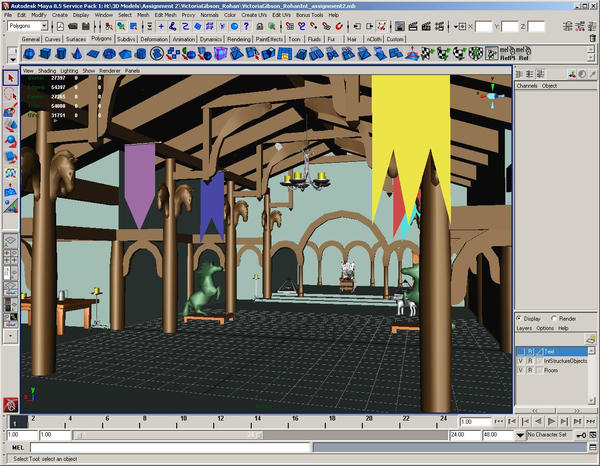The image size is (600, 466).
Task: Switch to the Animation shelf tab
Action: (x=183, y=39)
